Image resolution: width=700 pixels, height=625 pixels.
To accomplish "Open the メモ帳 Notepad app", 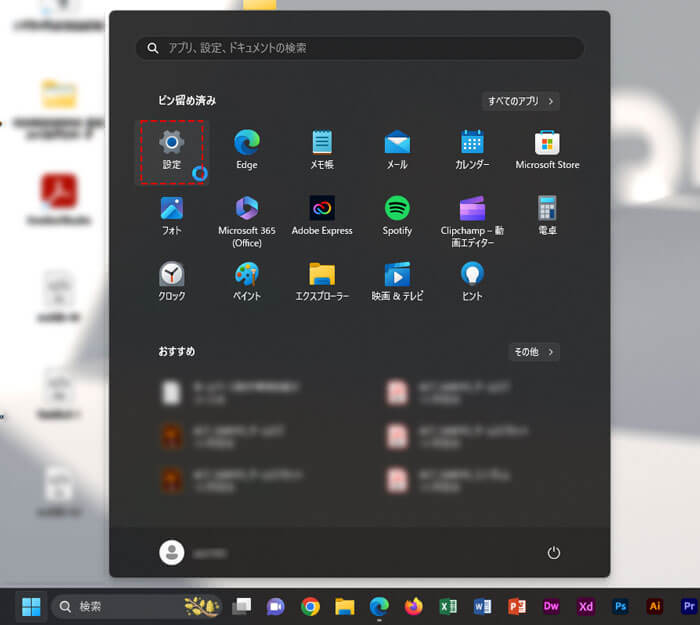I will tap(322, 151).
